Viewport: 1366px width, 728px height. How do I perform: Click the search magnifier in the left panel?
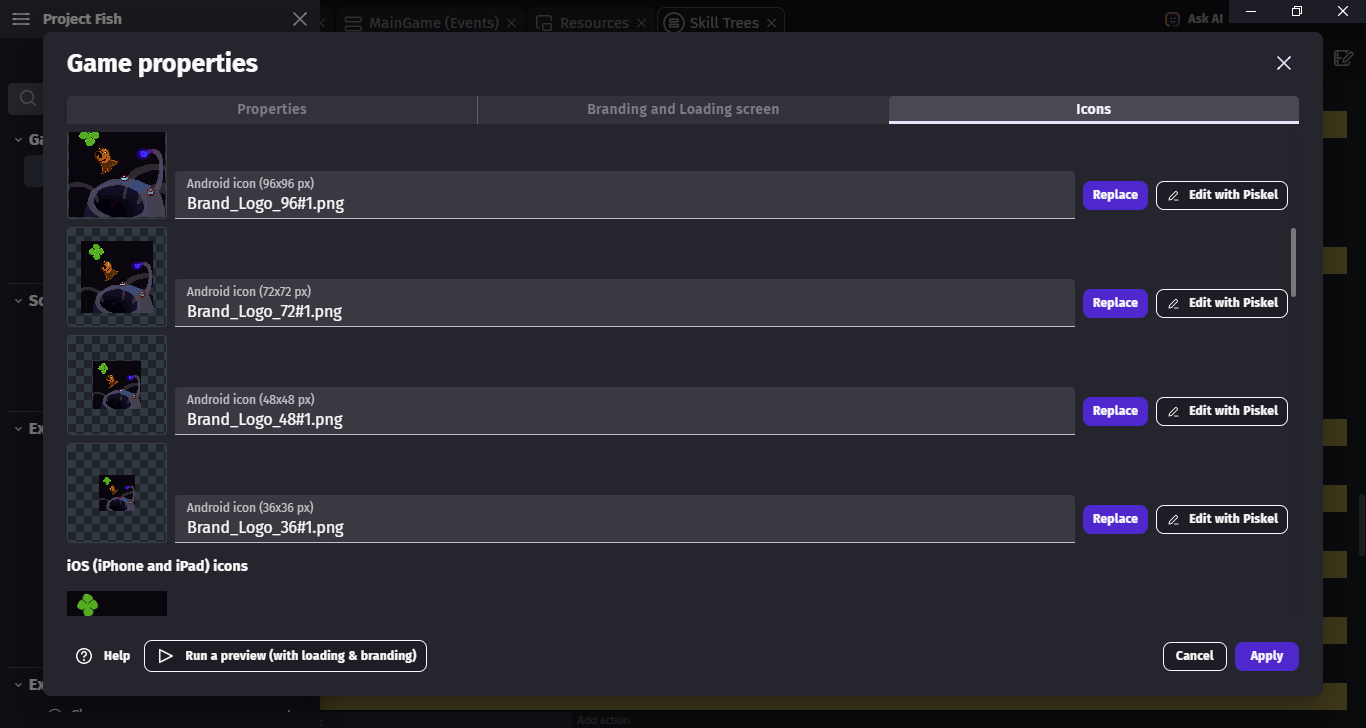[x=27, y=98]
